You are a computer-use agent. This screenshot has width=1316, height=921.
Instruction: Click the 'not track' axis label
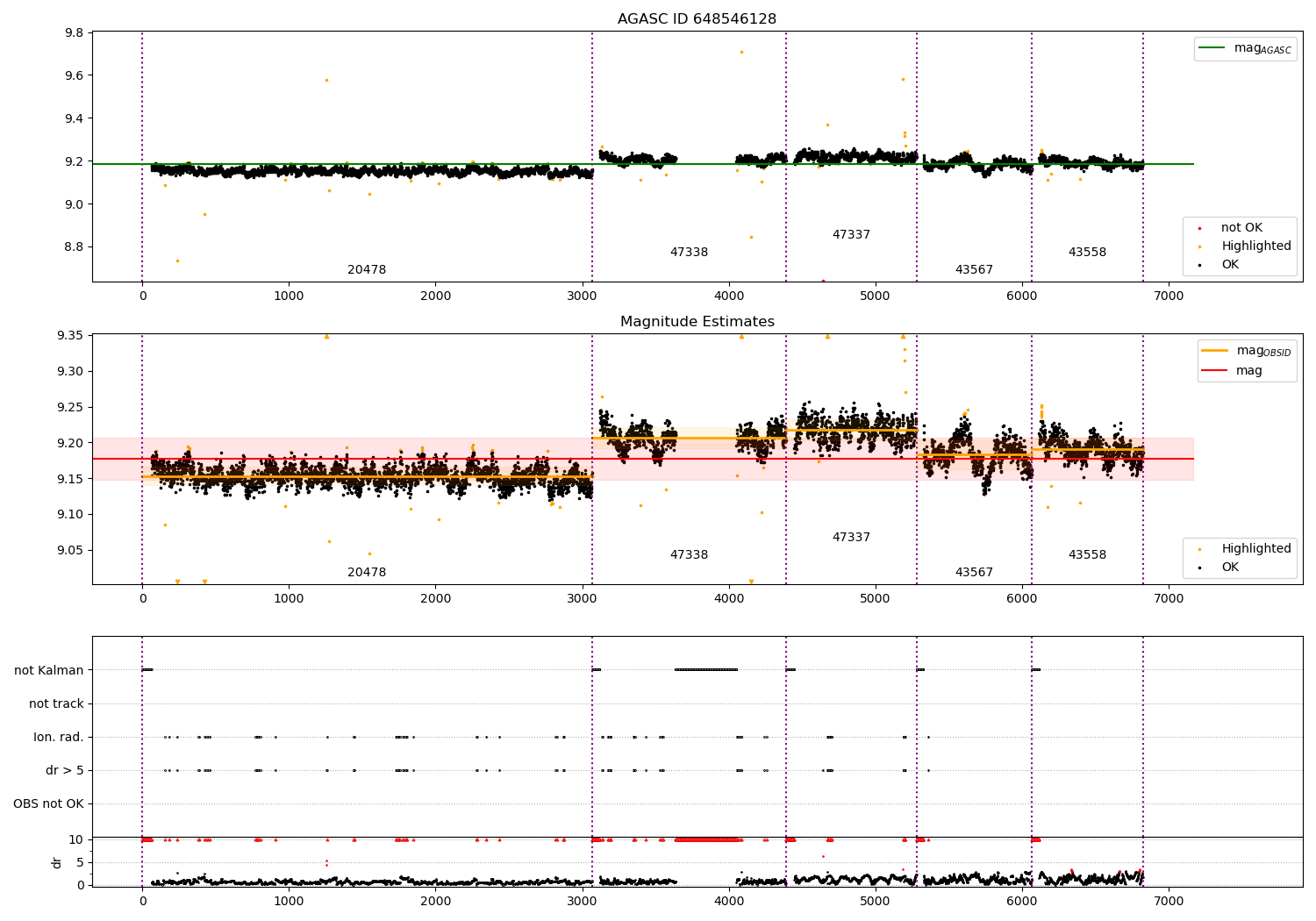click(x=56, y=704)
